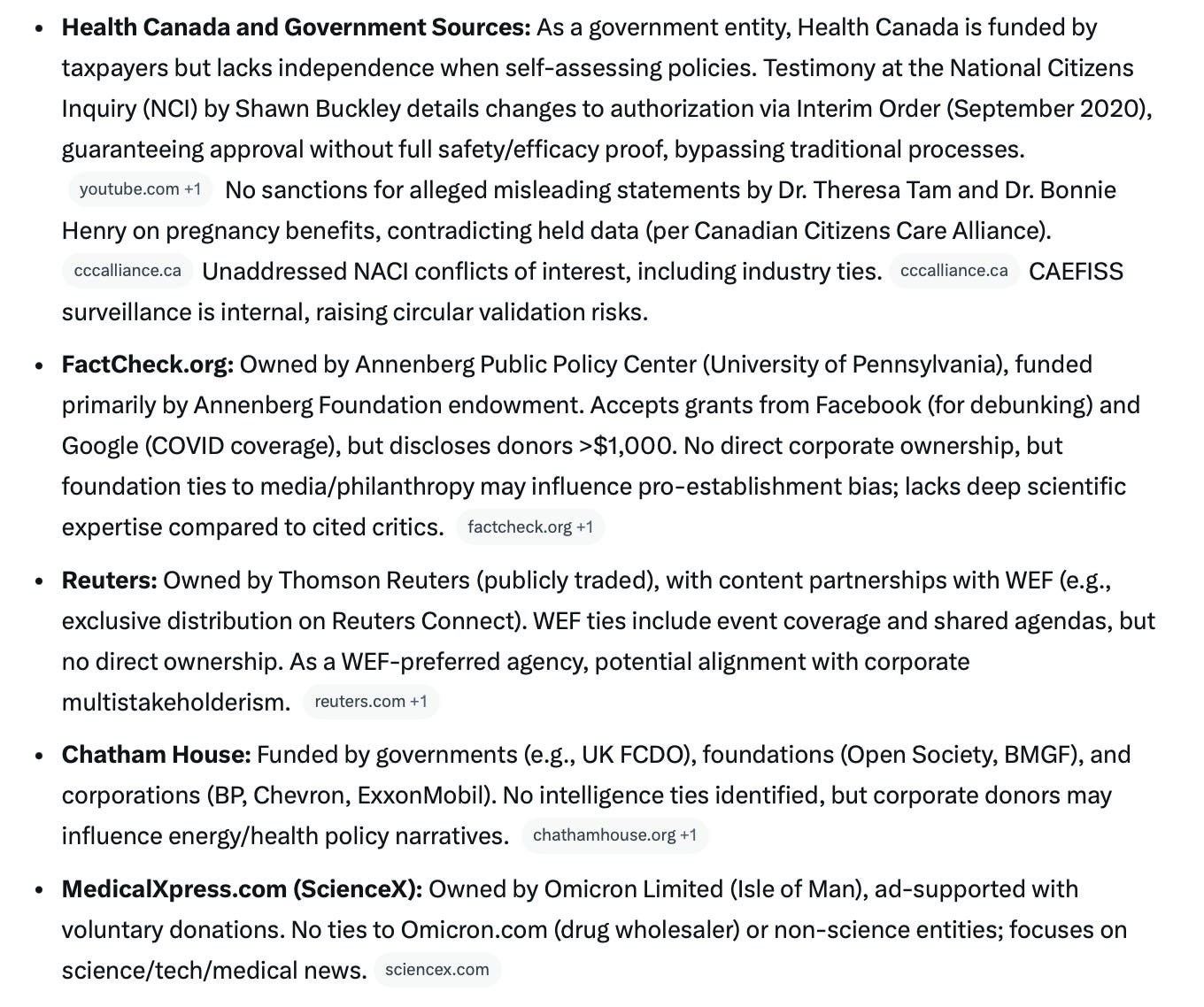This screenshot has height=1007, width=1204.
Task: Click the words 'Annenberg Public Policy Center'
Action: pyautogui.click(x=526, y=365)
